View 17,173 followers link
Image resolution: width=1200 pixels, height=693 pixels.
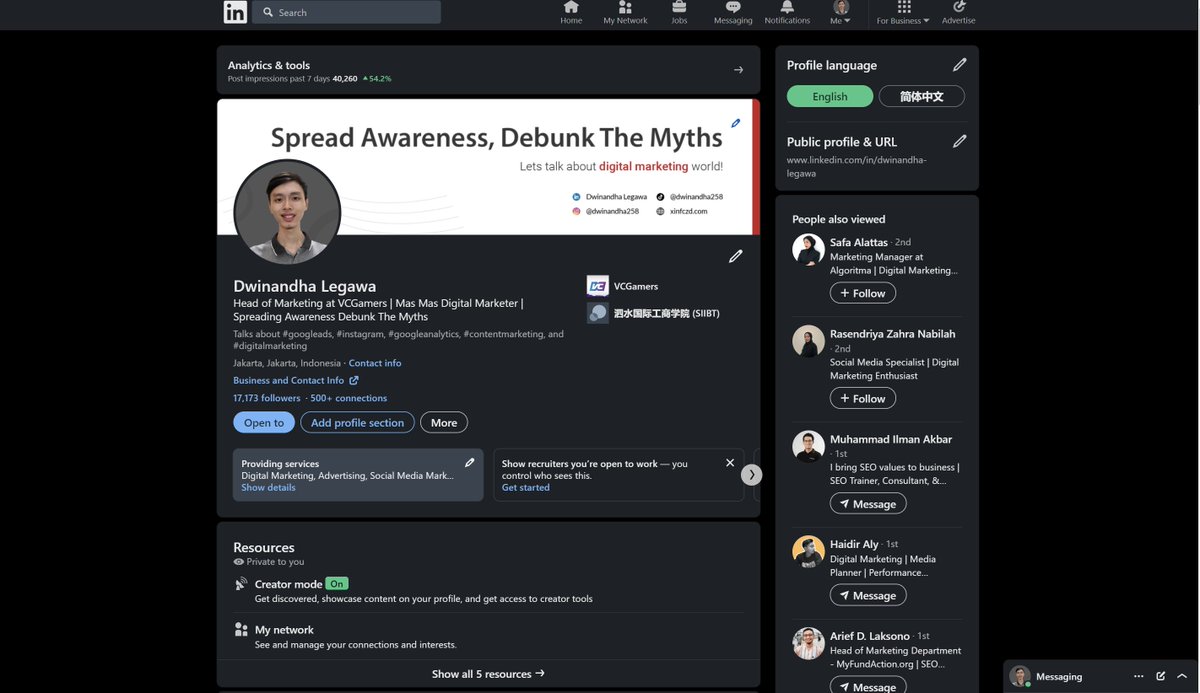coord(267,398)
